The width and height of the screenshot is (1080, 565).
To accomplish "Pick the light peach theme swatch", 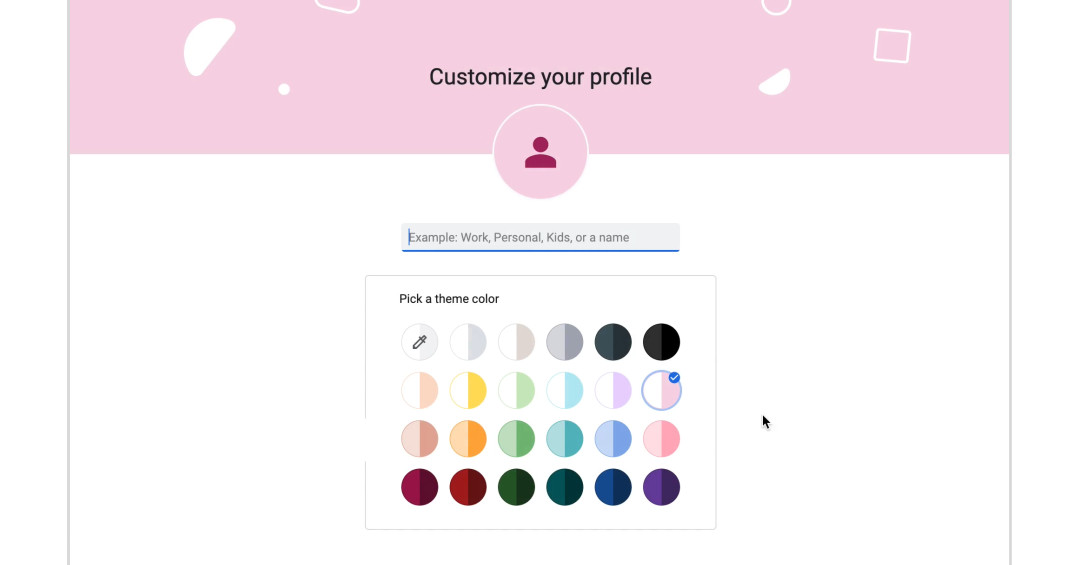I will click(x=420, y=390).
